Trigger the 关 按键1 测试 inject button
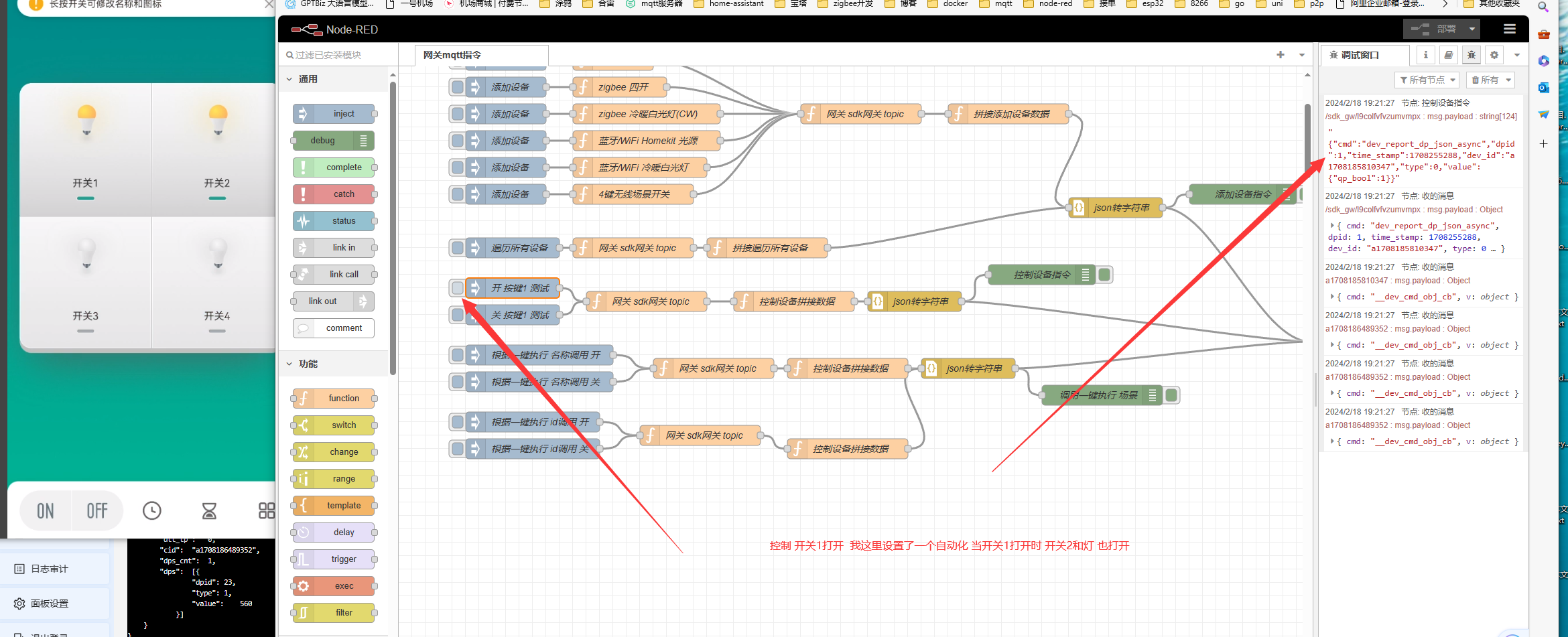1568x637 pixels. click(457, 315)
